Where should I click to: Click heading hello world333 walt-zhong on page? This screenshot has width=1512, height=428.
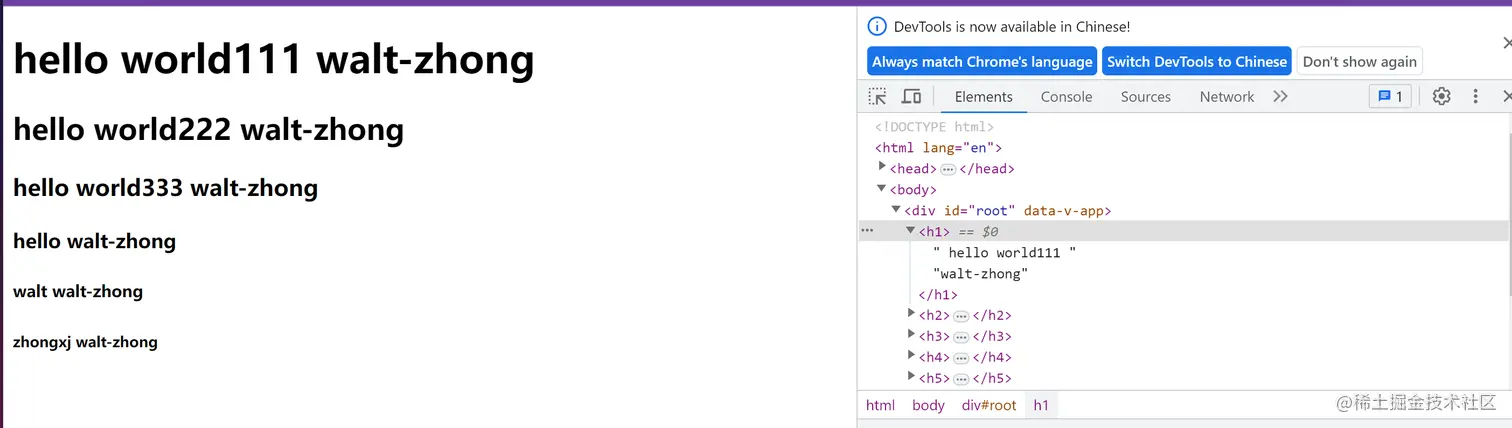pos(166,188)
